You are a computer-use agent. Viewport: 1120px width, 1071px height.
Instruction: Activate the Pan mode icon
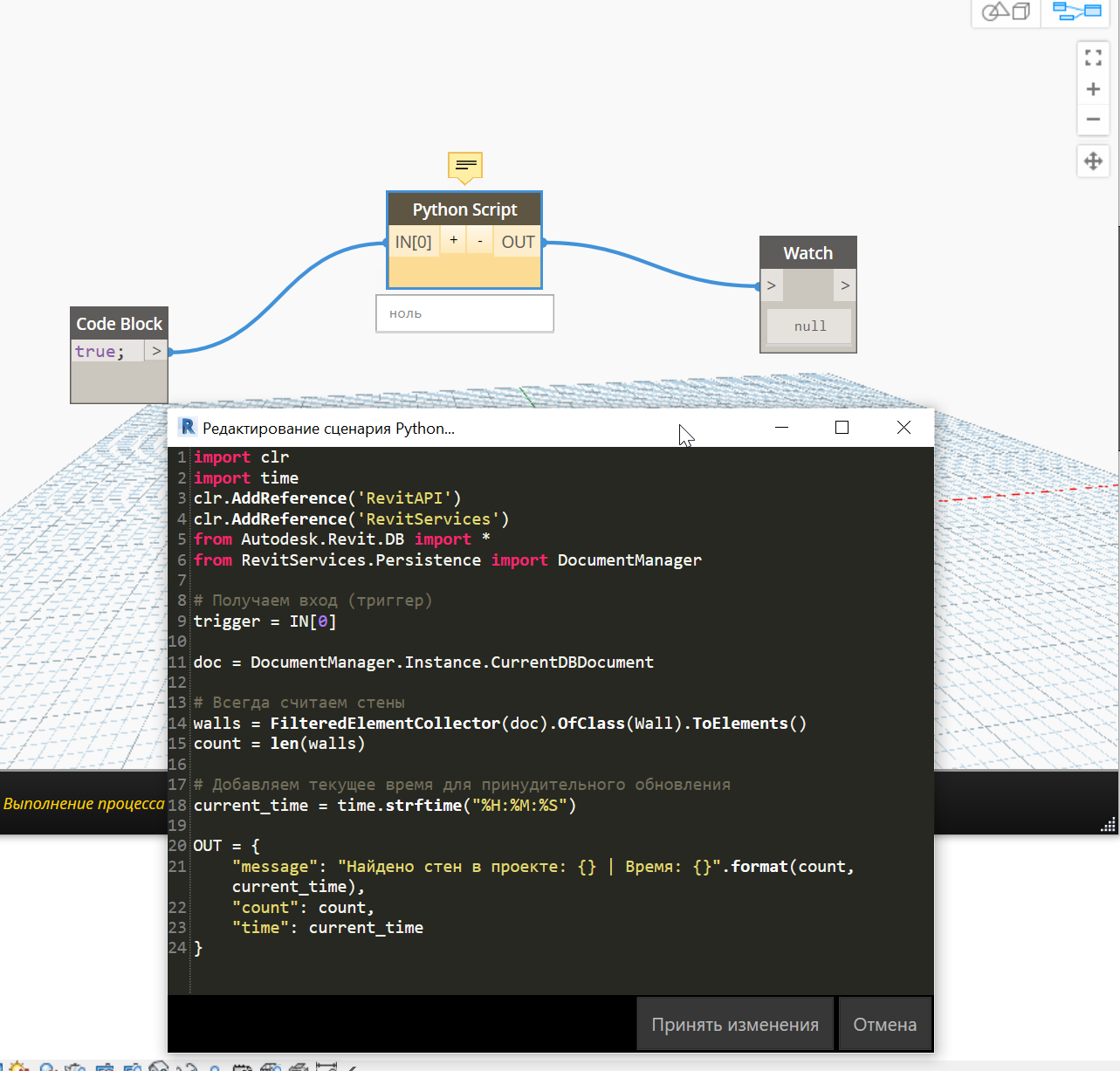tap(1093, 161)
